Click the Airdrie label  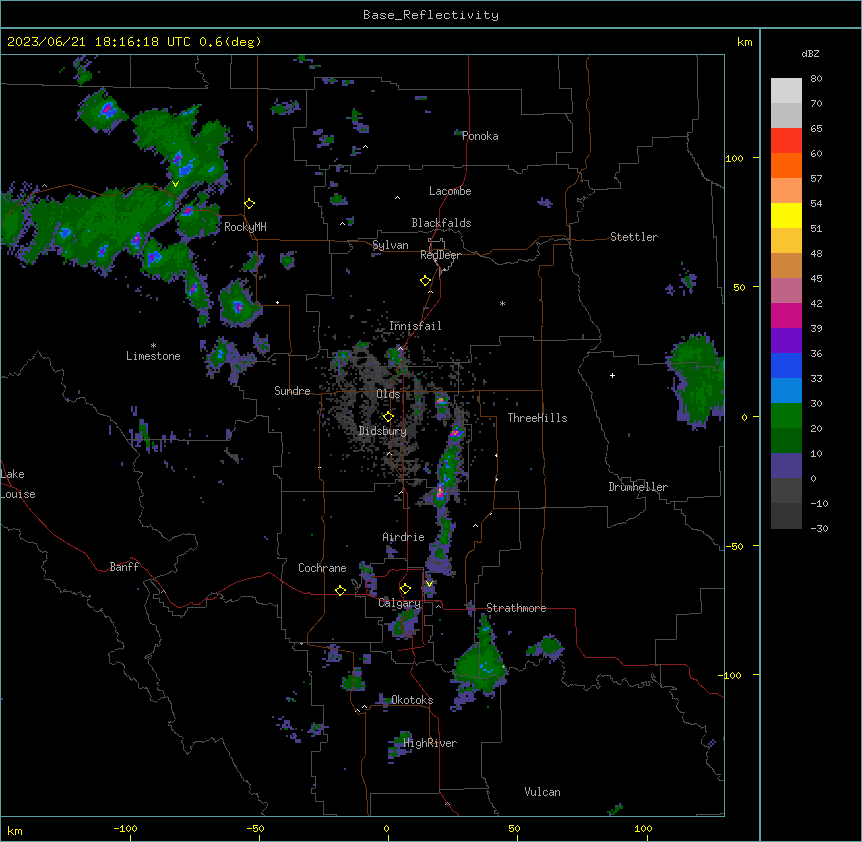tap(403, 537)
